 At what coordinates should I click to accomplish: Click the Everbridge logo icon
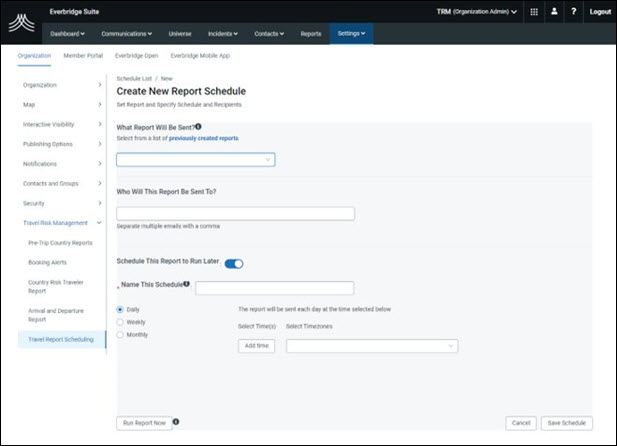[x=20, y=22]
